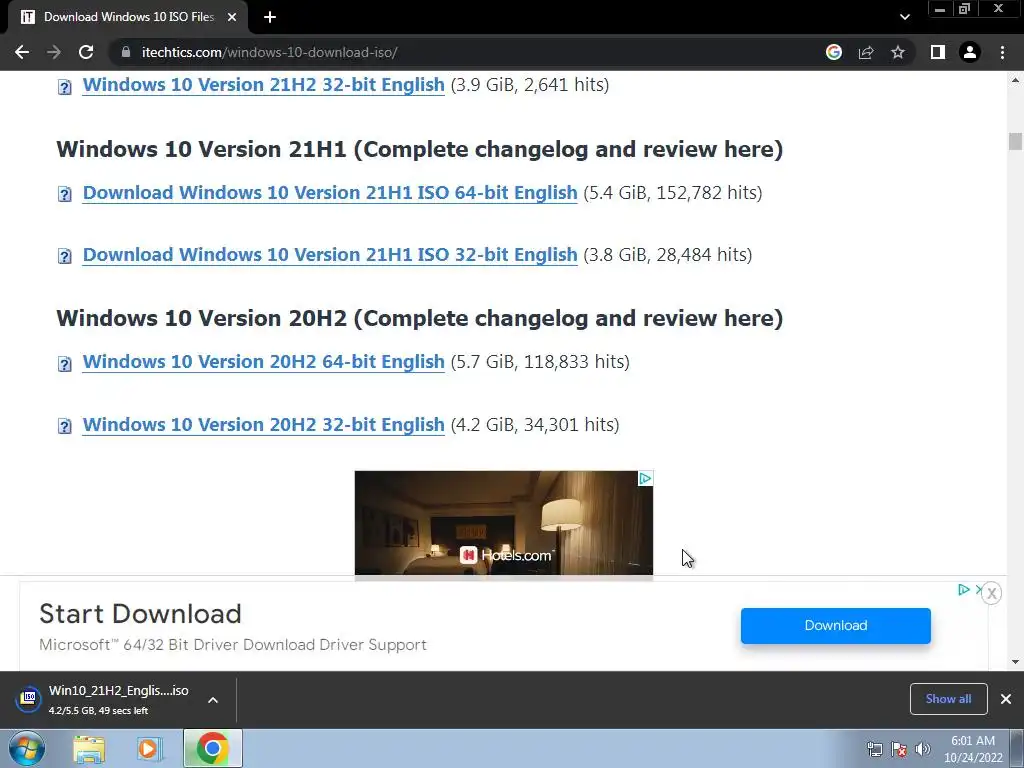This screenshot has width=1024, height=768.
Task: Open Windows Explorer from taskbar
Action: pyautogui.click(x=89, y=749)
